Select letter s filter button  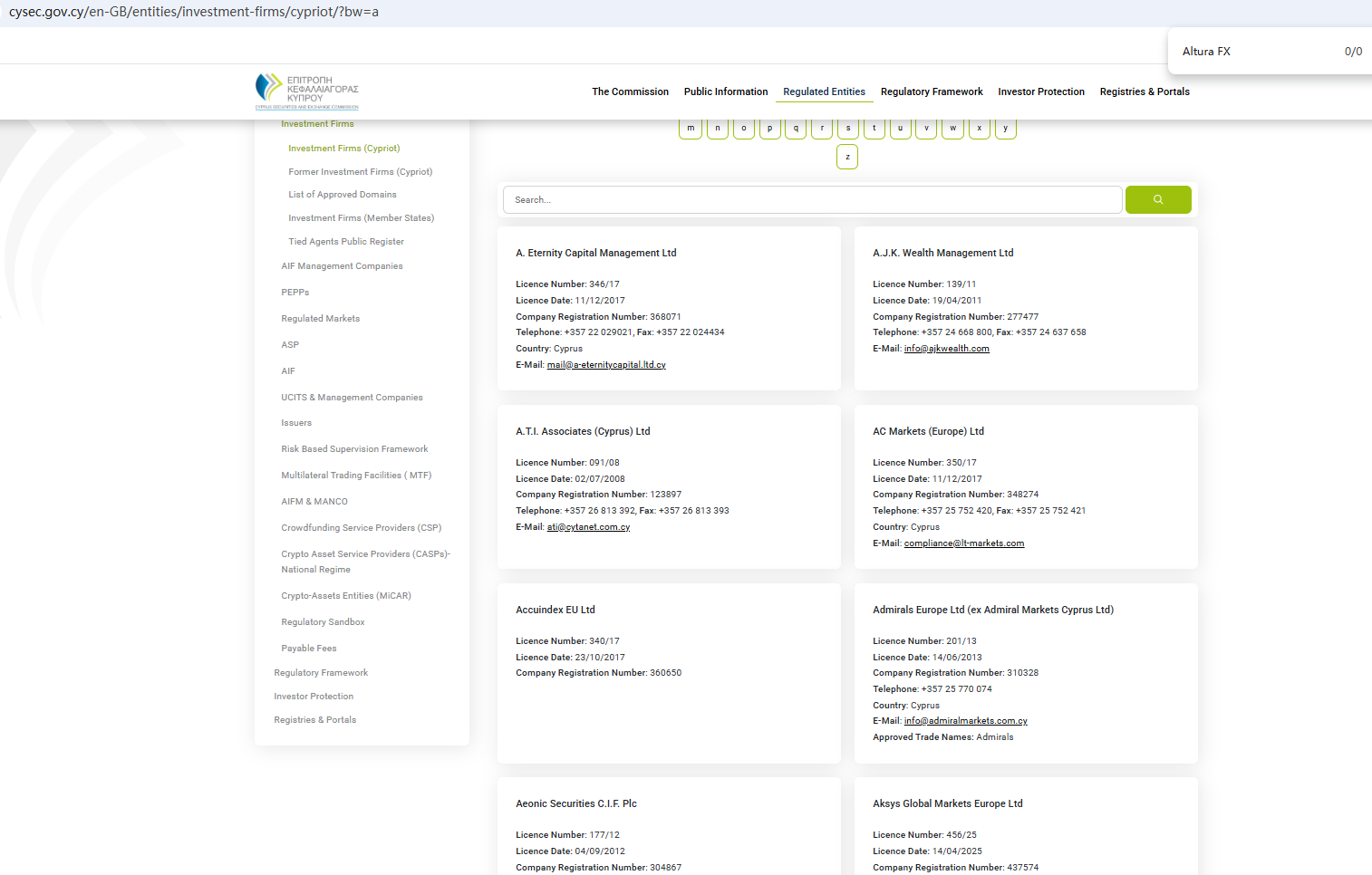click(x=848, y=129)
